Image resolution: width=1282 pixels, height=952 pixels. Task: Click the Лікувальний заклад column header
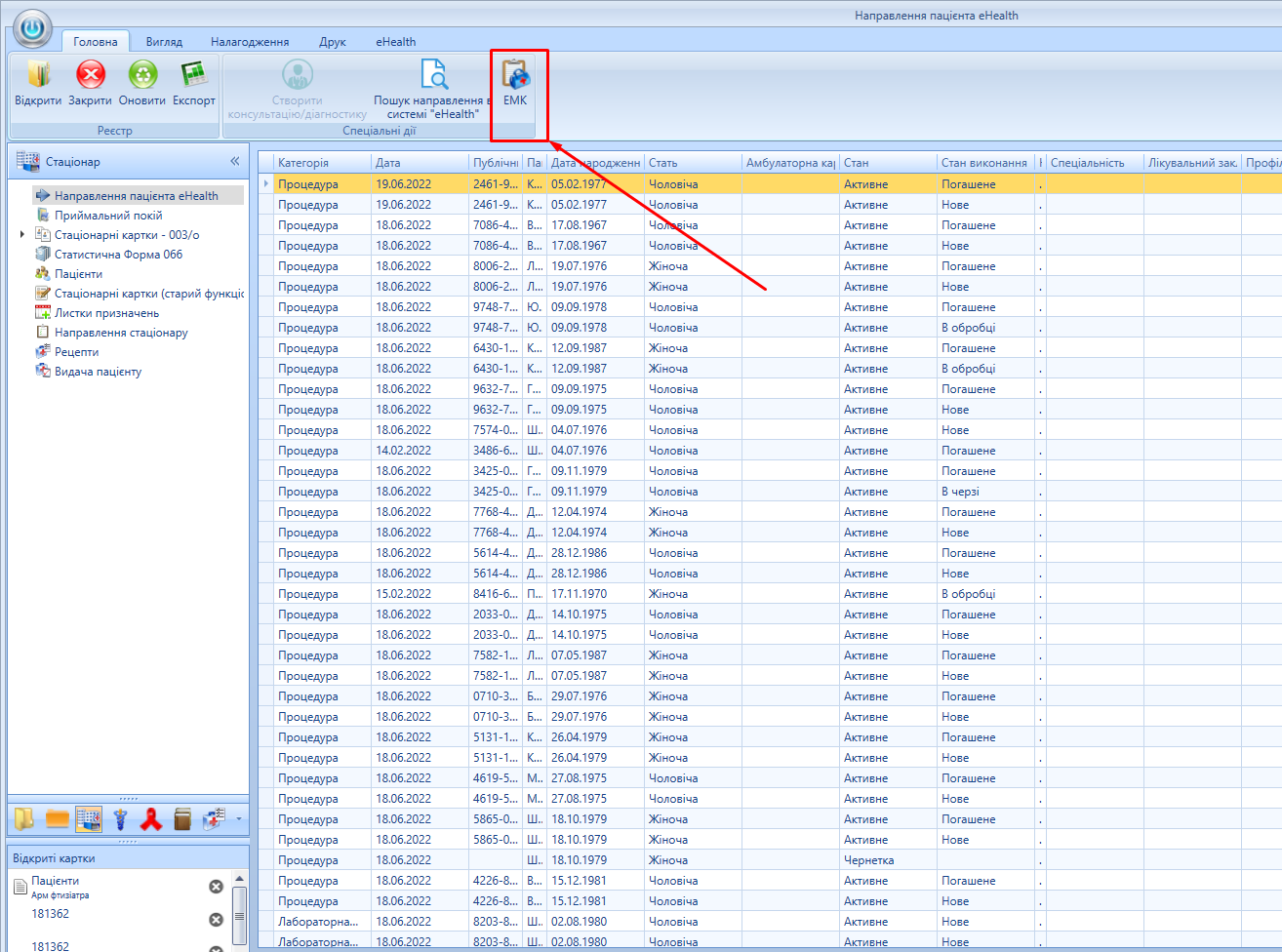click(1192, 163)
